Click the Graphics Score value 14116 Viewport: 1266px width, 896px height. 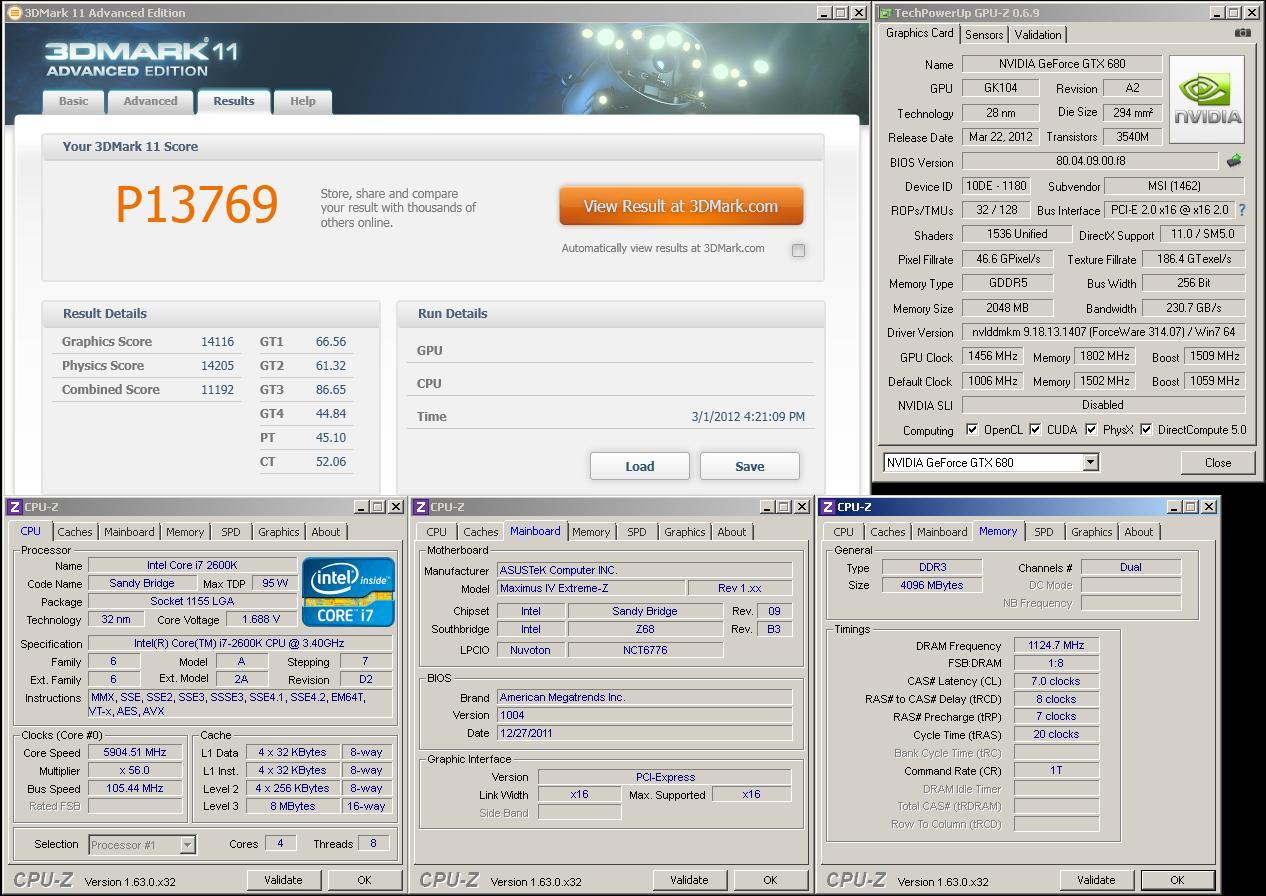click(x=217, y=342)
